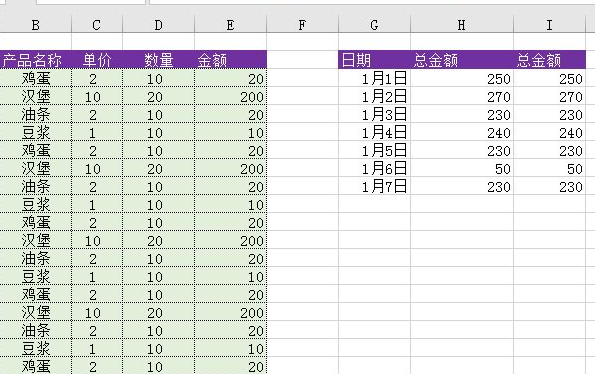Select the 1月6日 date cell
The height and width of the screenshot is (374, 595).
[374, 168]
